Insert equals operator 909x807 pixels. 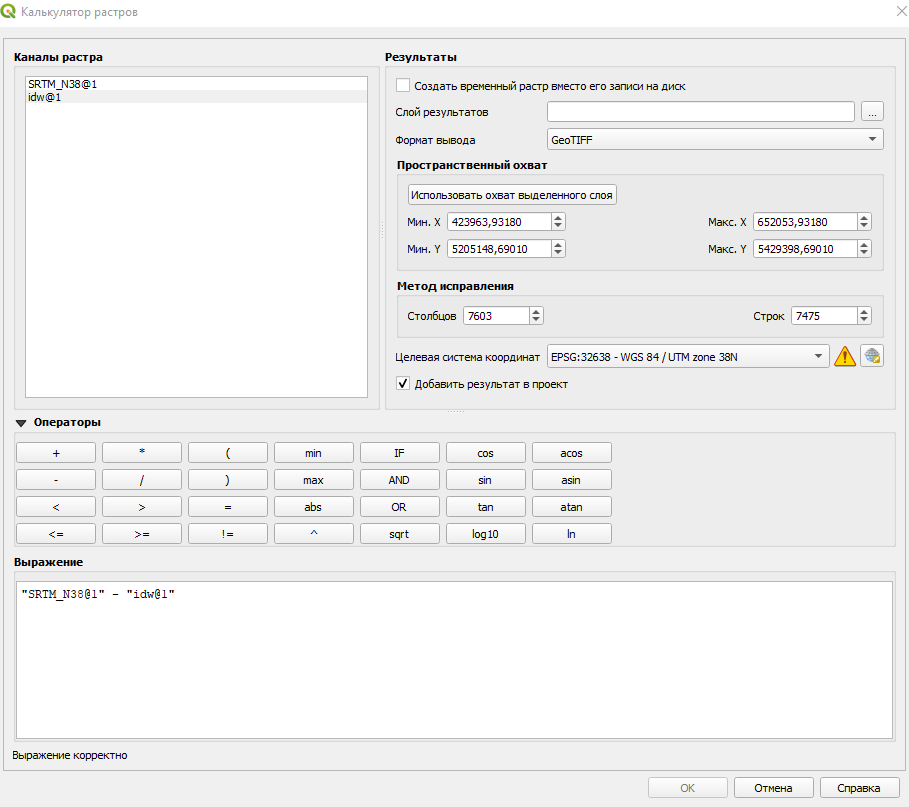(x=228, y=507)
